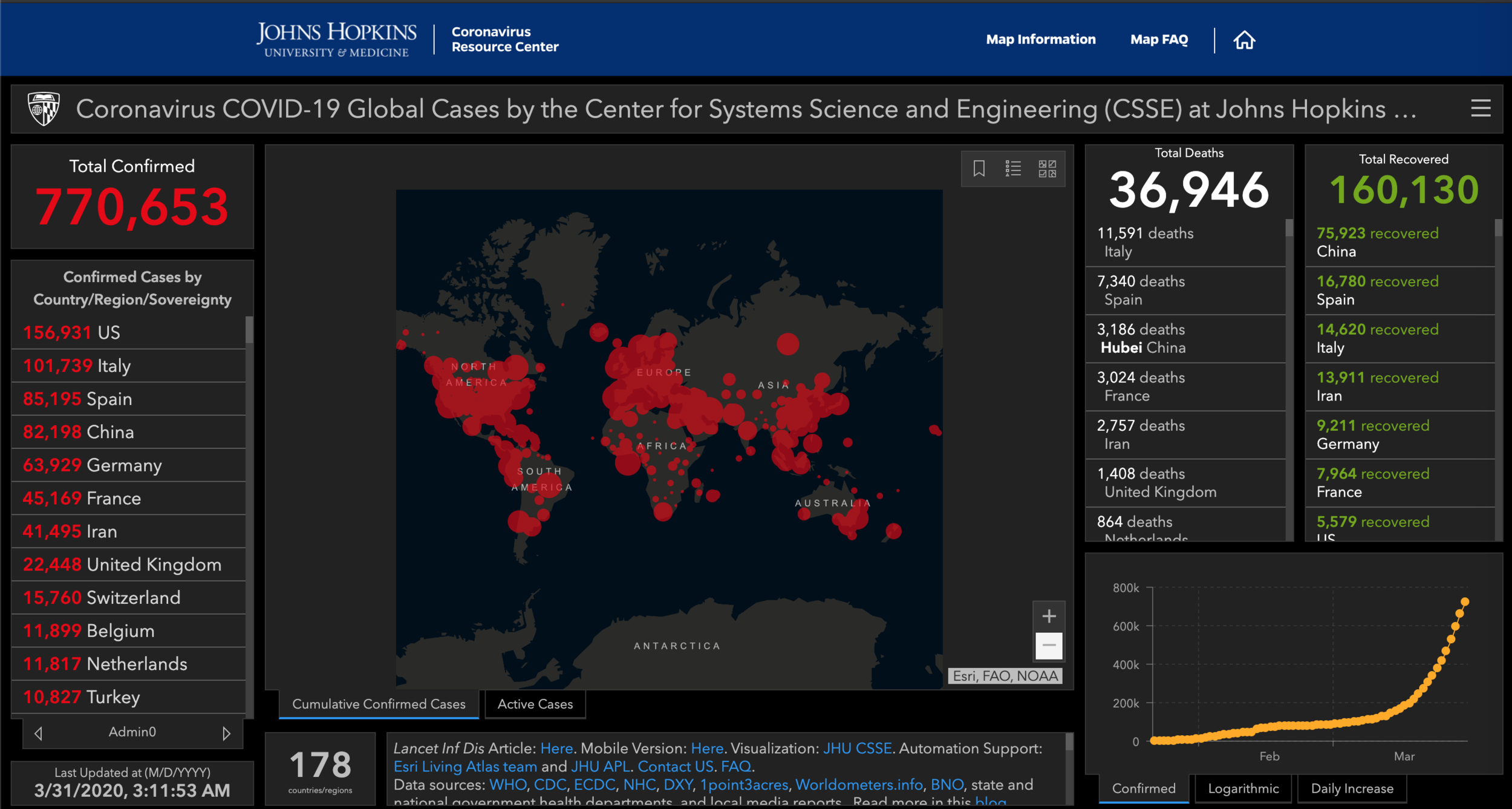Select Iran 41,495 confirmed row
1512x809 pixels.
click(128, 531)
